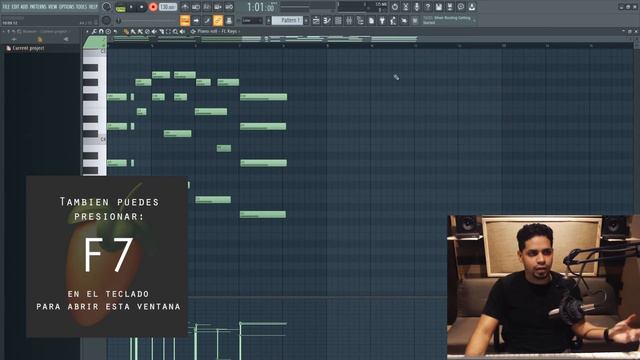The height and width of the screenshot is (360, 640).
Task: Open 'Piano roll - FL Keys' target channel
Action: pyautogui.click(x=217, y=31)
